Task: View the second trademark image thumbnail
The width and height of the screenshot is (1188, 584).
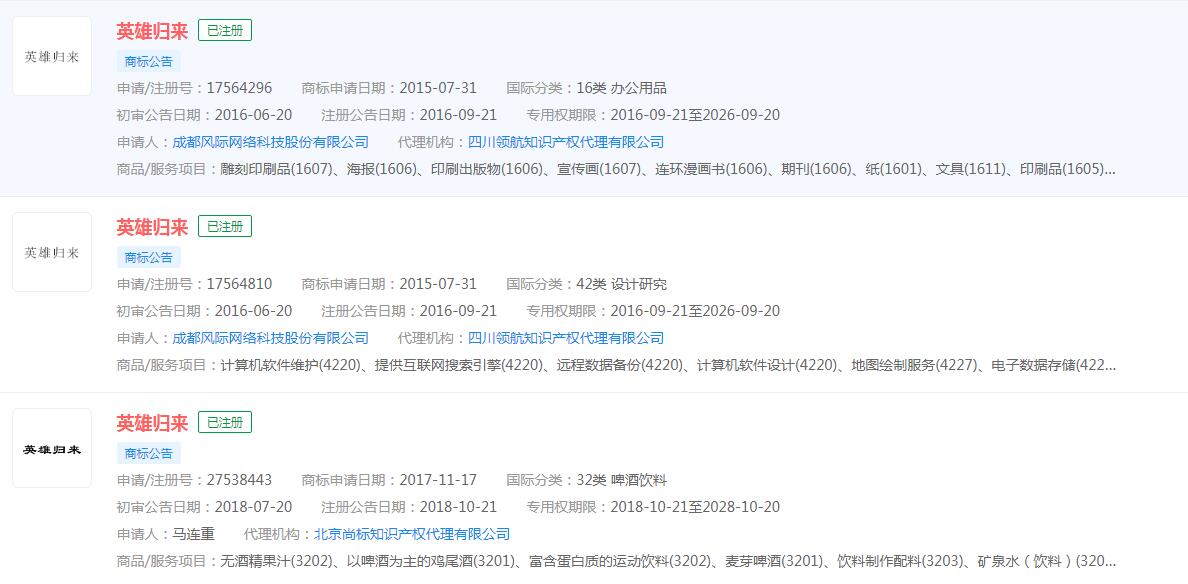Action: coord(51,252)
